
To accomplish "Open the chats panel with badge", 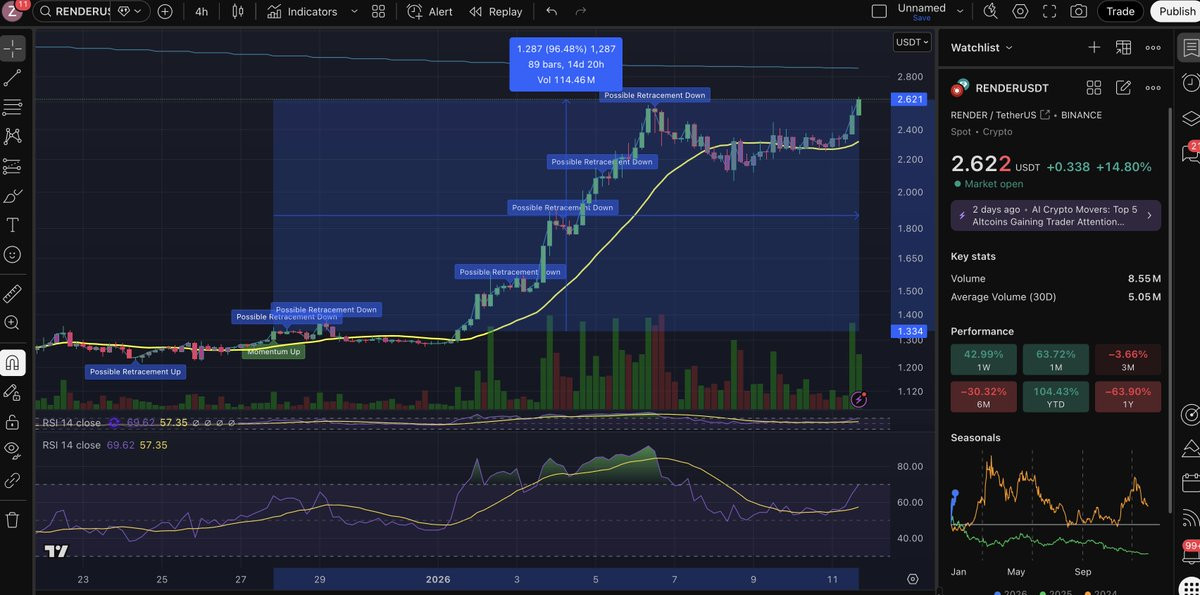I will click(x=1190, y=152).
